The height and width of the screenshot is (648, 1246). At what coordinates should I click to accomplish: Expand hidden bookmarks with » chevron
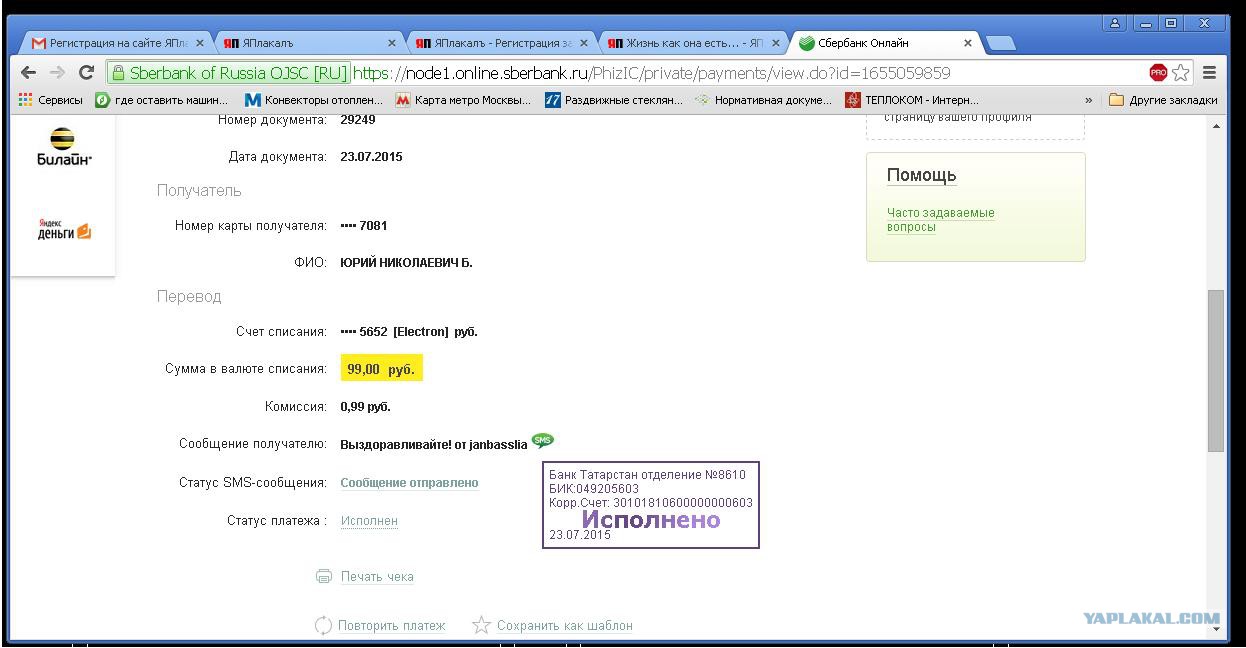(x=1088, y=100)
